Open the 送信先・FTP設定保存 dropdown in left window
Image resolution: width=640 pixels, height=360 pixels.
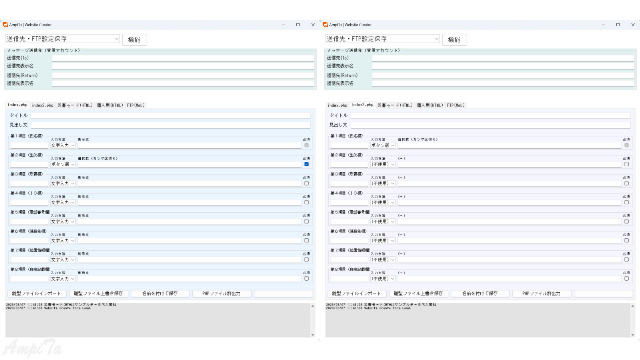point(62,39)
